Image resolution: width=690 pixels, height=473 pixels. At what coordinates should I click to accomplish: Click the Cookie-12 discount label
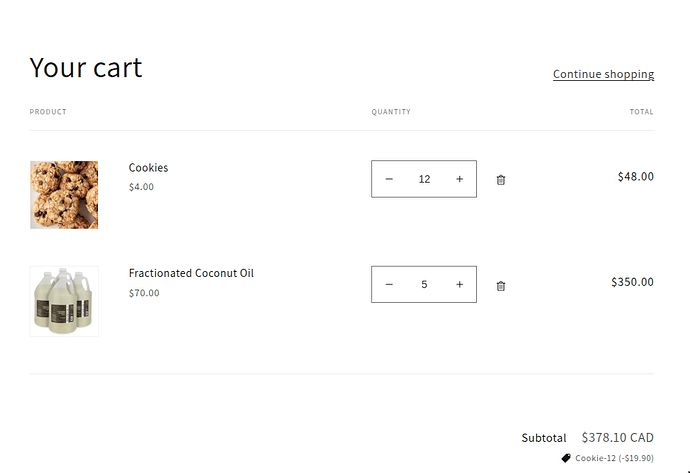pyautogui.click(x=614, y=458)
